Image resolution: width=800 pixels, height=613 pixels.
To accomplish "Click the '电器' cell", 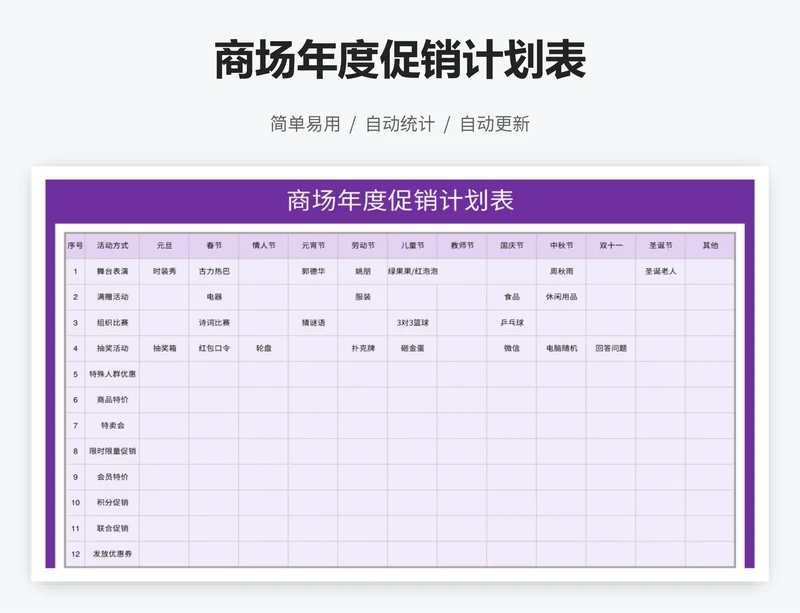I will (x=214, y=297).
